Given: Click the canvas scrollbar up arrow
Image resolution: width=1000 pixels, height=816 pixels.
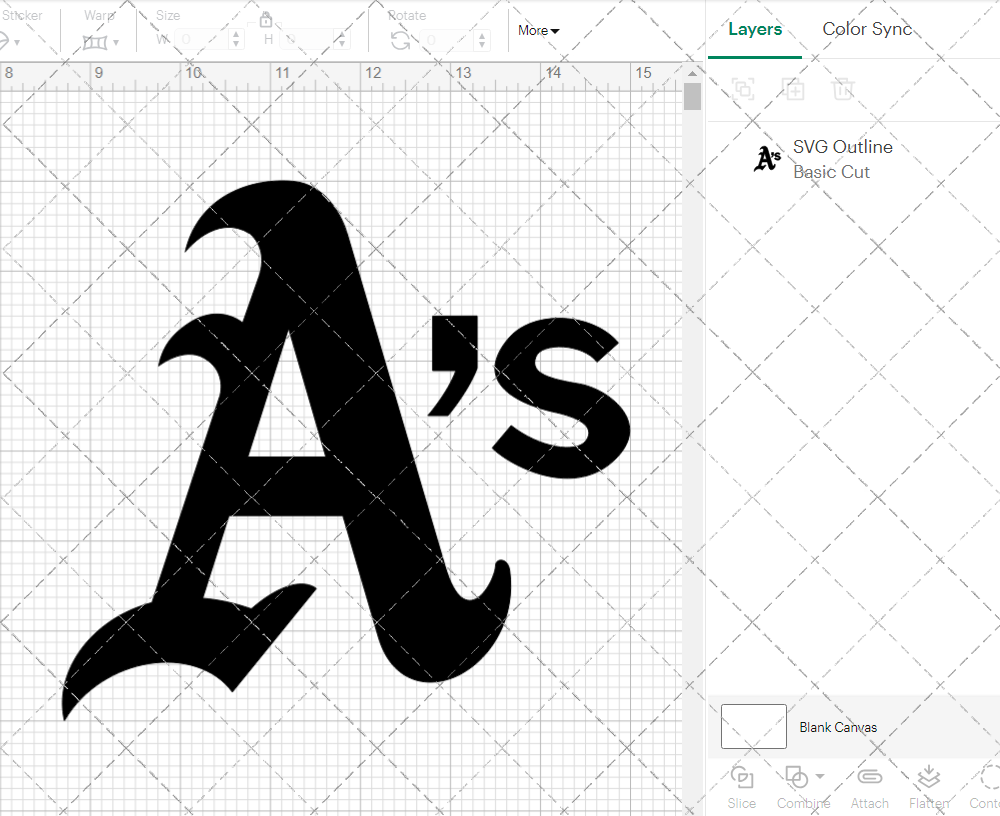Looking at the screenshot, I should point(693,73).
